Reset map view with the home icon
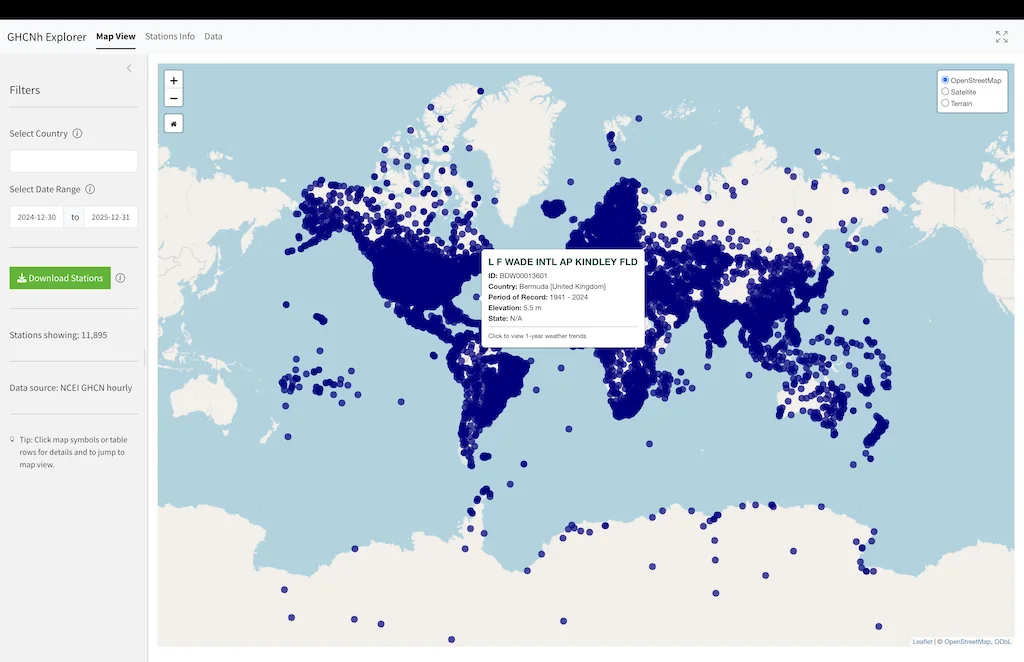This screenshot has width=1024, height=662. click(x=174, y=122)
